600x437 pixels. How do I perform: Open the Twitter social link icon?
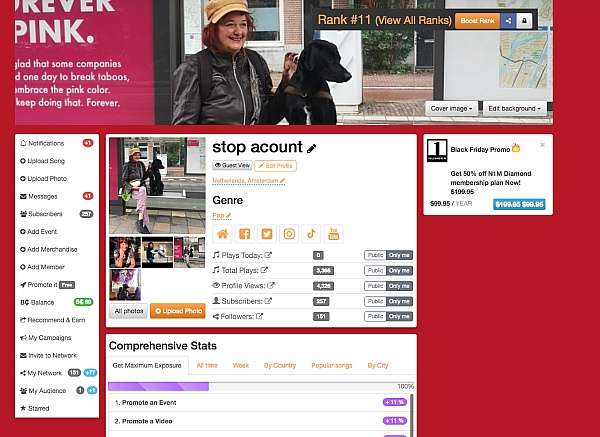pos(267,234)
